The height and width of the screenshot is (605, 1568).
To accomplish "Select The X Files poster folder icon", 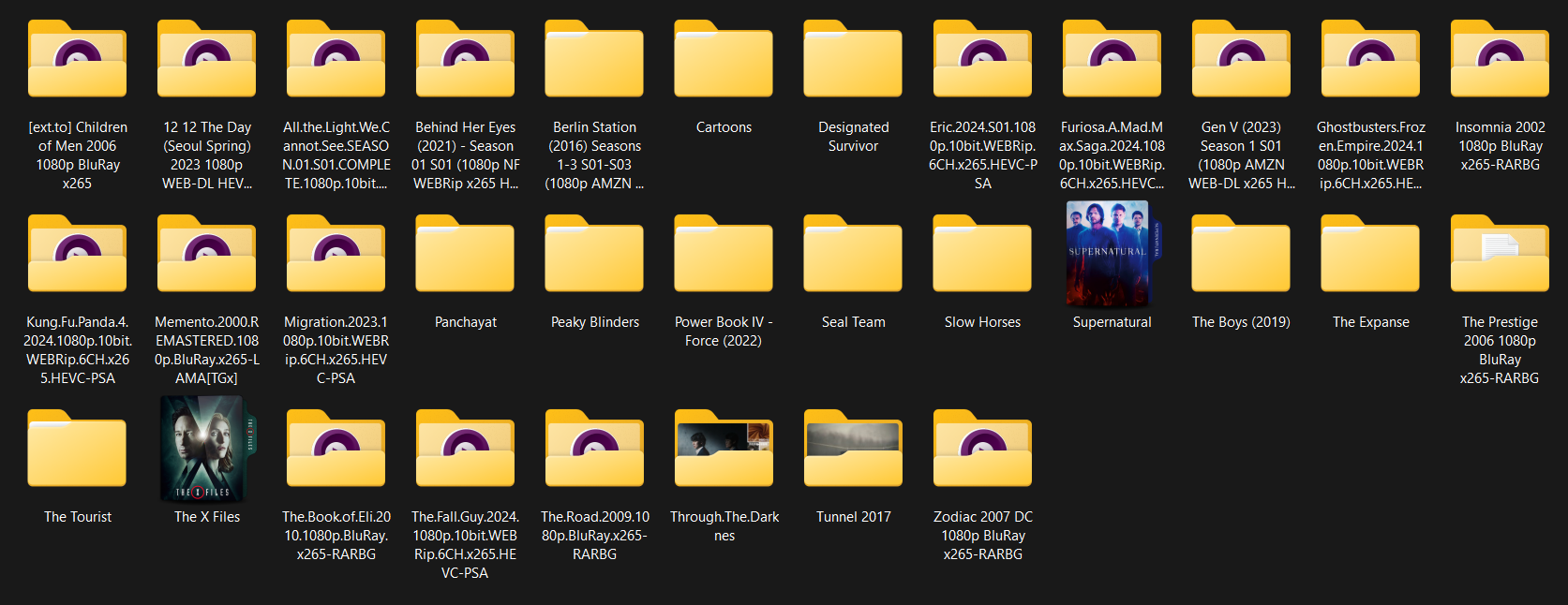I will tap(208, 449).
